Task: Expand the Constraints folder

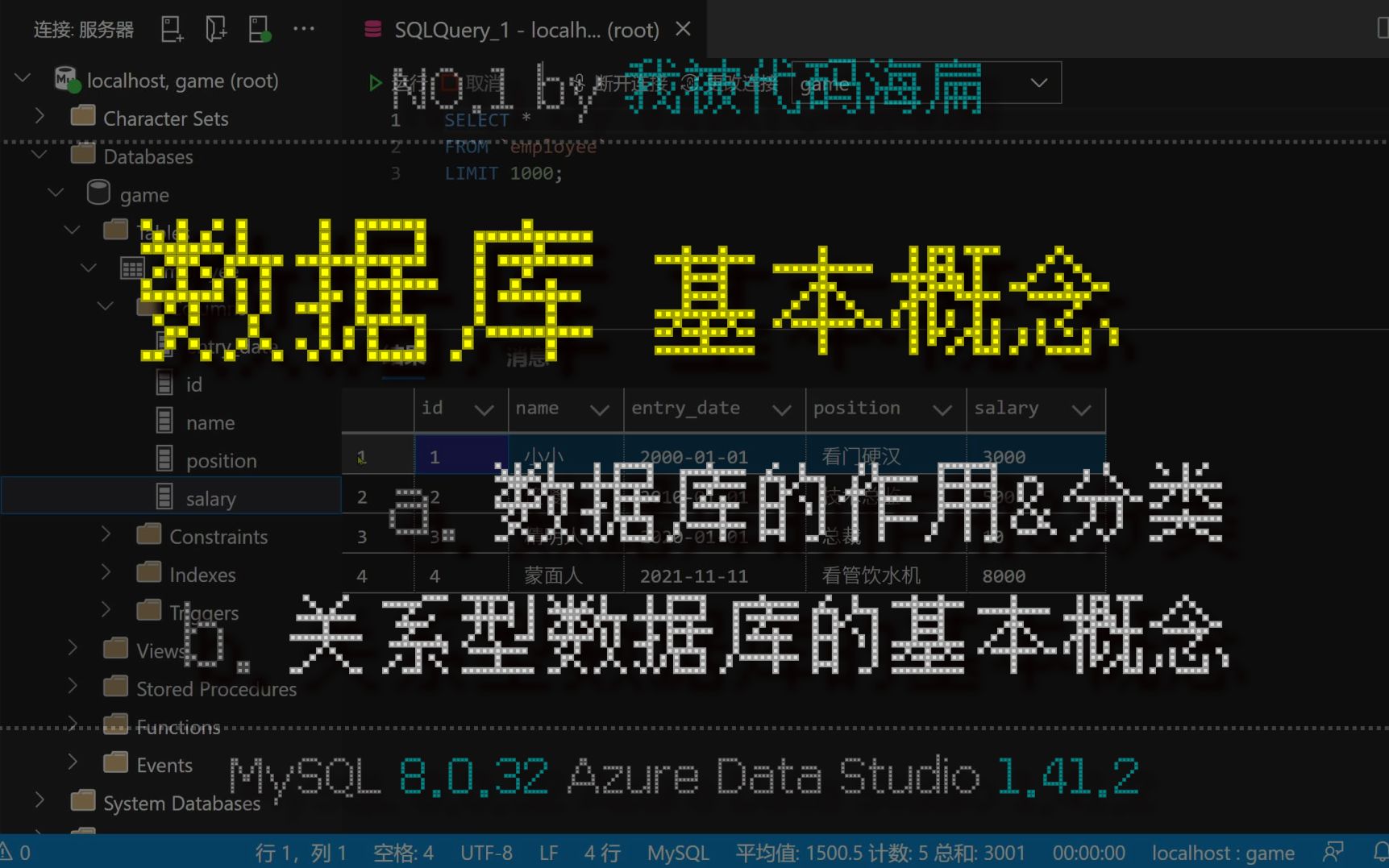Action: [106, 534]
